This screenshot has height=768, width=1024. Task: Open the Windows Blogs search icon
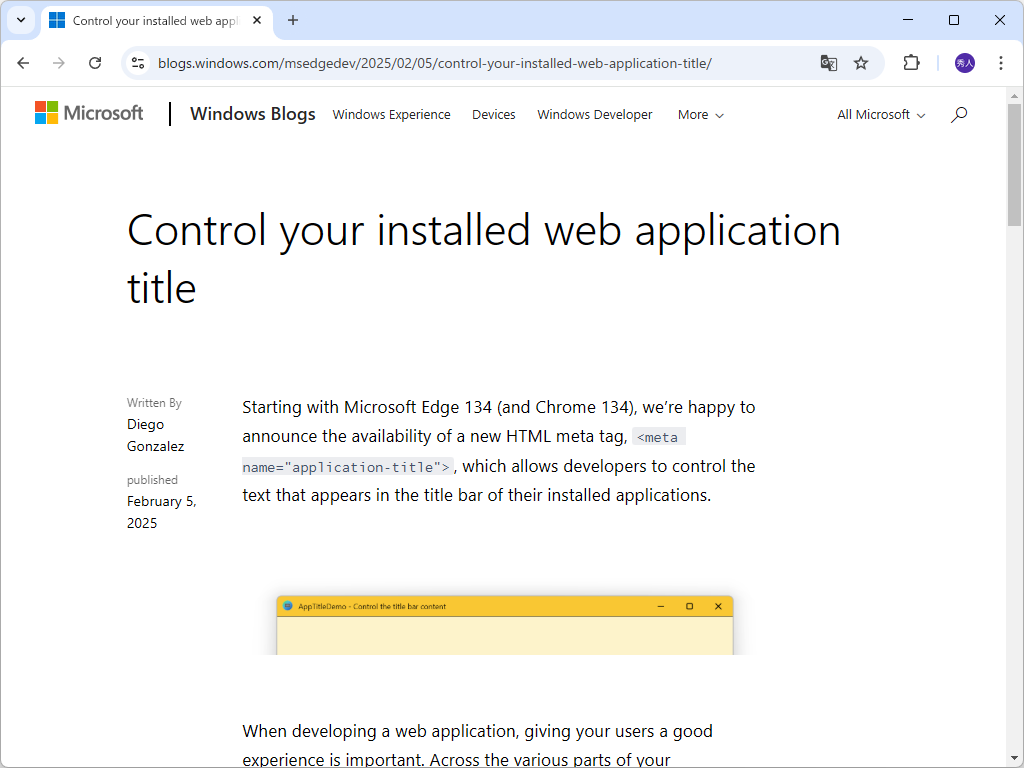[958, 115]
